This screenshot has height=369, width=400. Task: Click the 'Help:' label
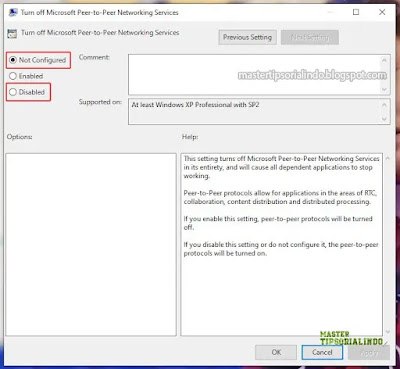190,137
